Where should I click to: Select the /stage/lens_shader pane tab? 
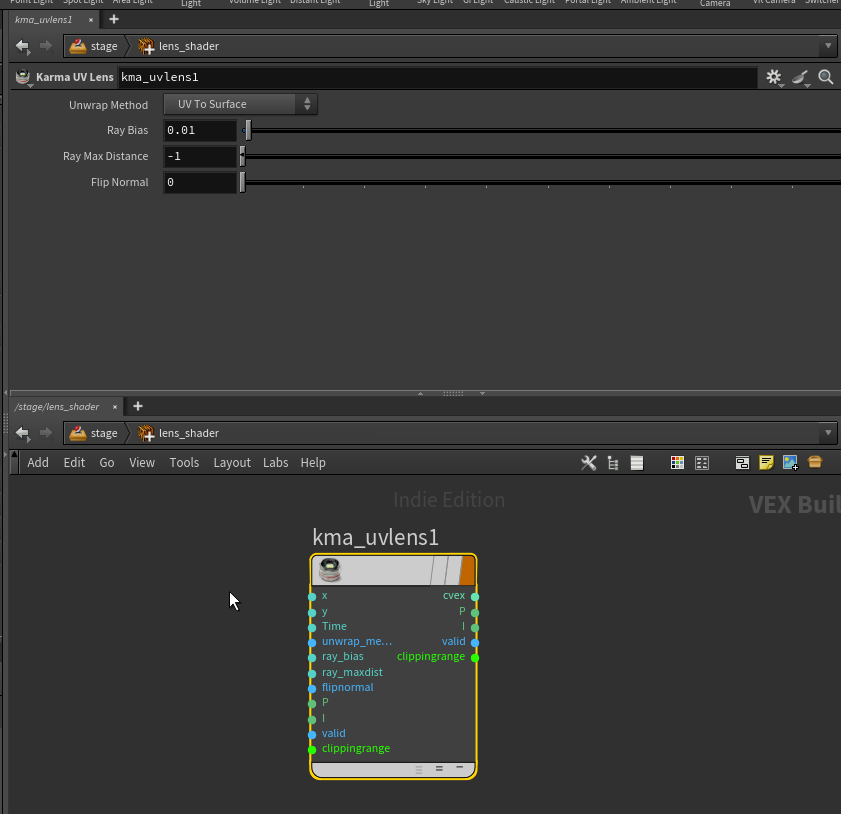57,406
